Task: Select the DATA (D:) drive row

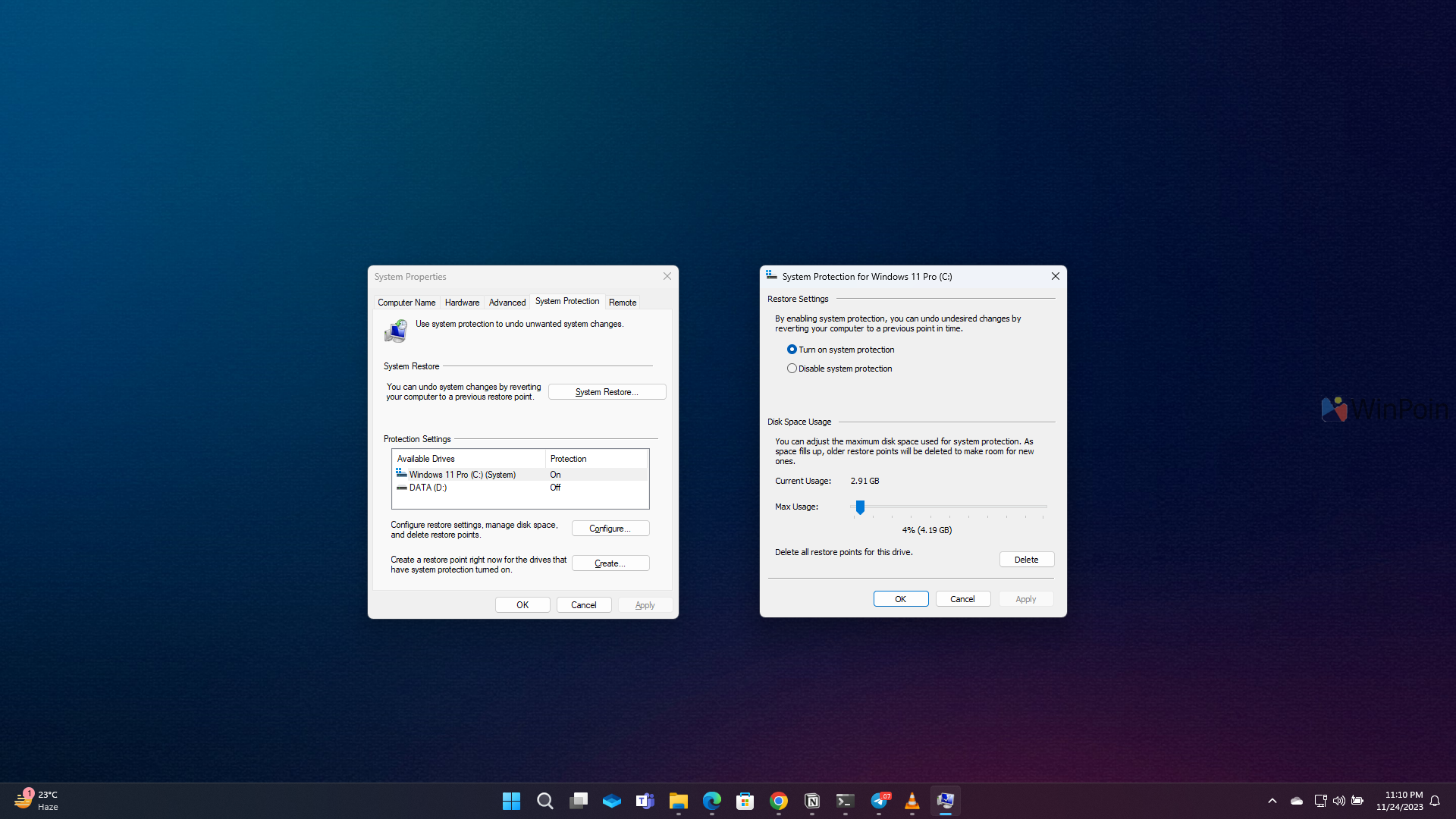Action: pyautogui.click(x=428, y=488)
